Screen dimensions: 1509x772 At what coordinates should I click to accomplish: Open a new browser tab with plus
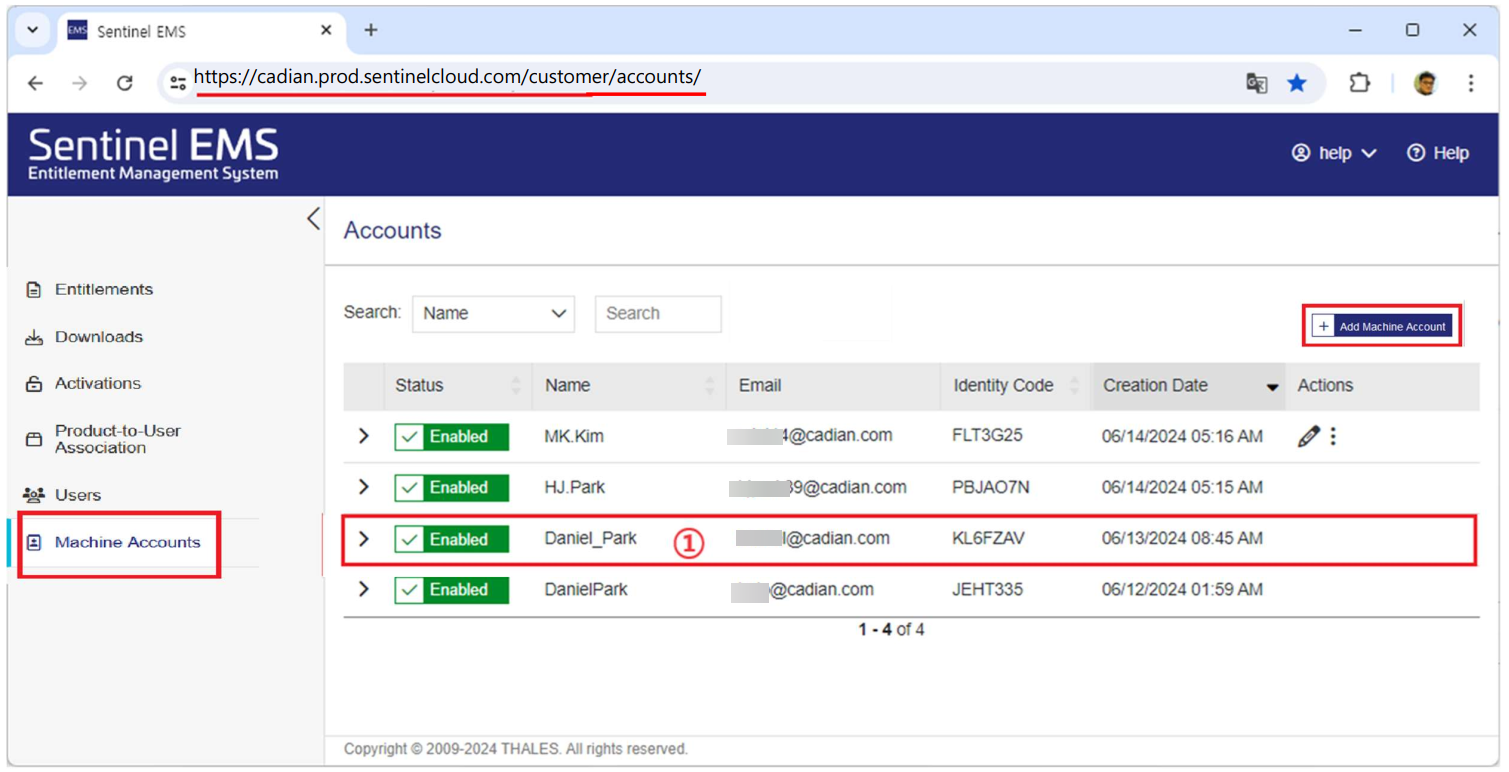(x=371, y=30)
